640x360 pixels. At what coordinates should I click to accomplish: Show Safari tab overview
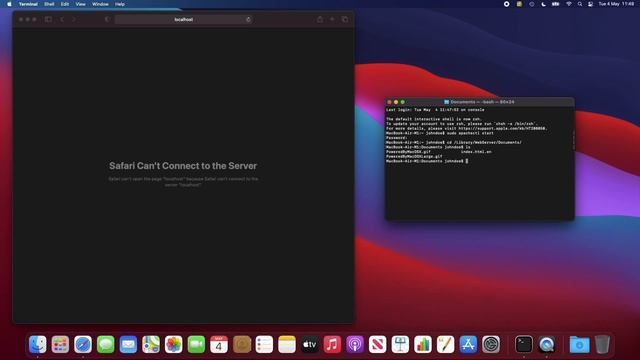click(345, 19)
